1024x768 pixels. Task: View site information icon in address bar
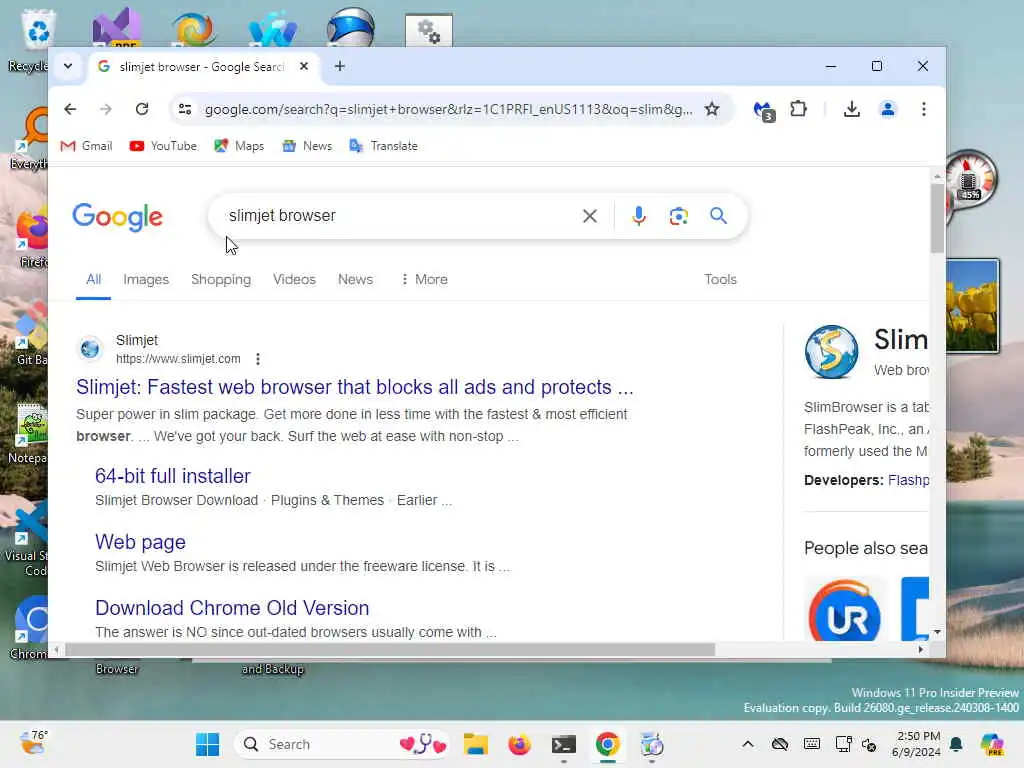coord(185,109)
